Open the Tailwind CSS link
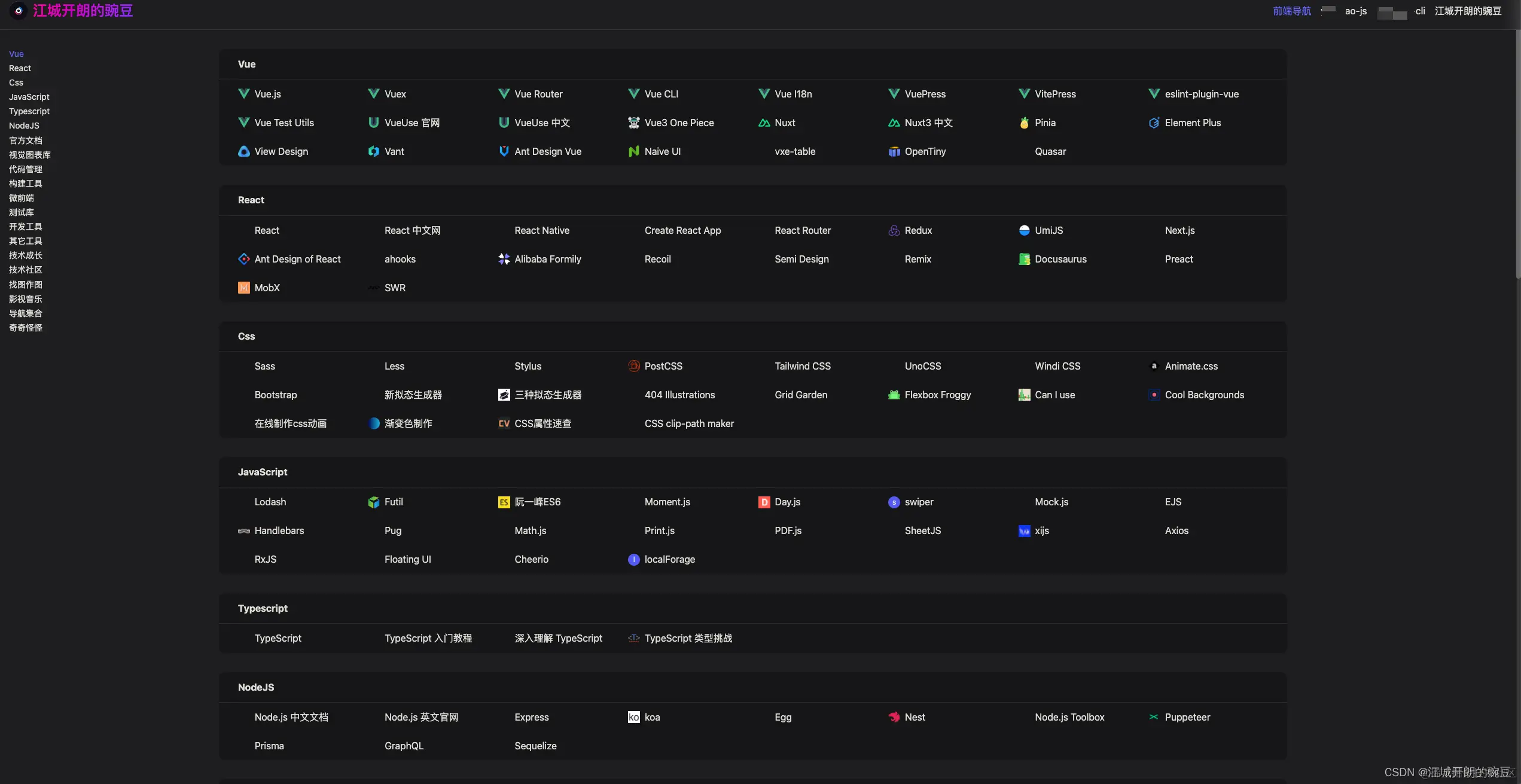Image resolution: width=1521 pixels, height=784 pixels. coord(802,366)
